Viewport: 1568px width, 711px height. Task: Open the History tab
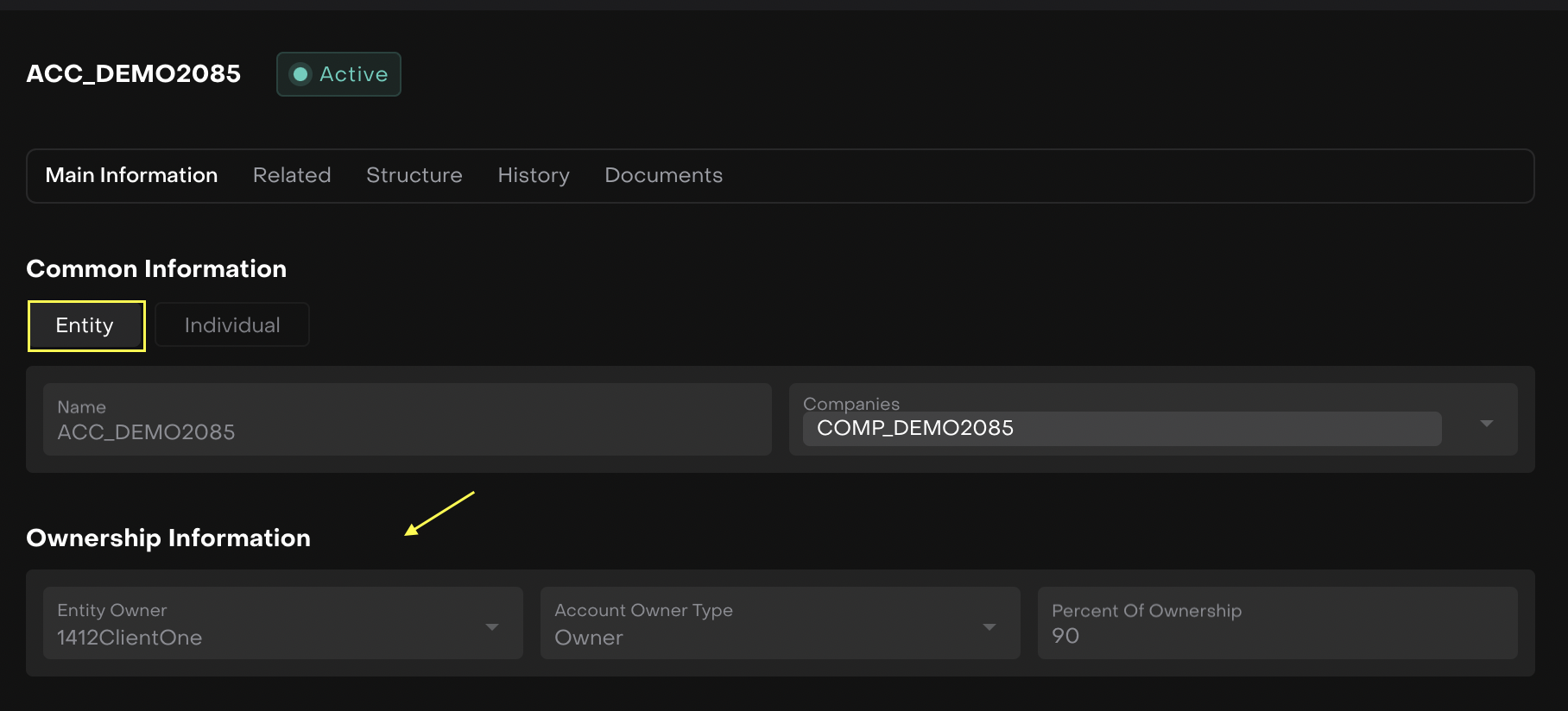[534, 175]
